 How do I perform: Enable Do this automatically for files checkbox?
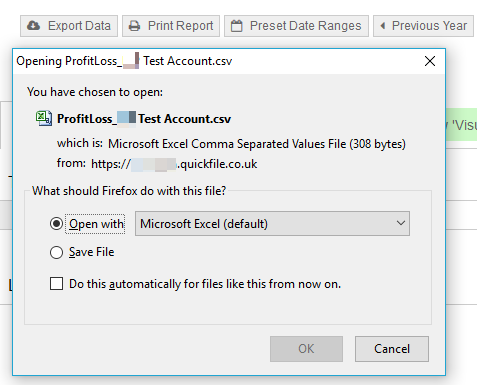pos(56,284)
